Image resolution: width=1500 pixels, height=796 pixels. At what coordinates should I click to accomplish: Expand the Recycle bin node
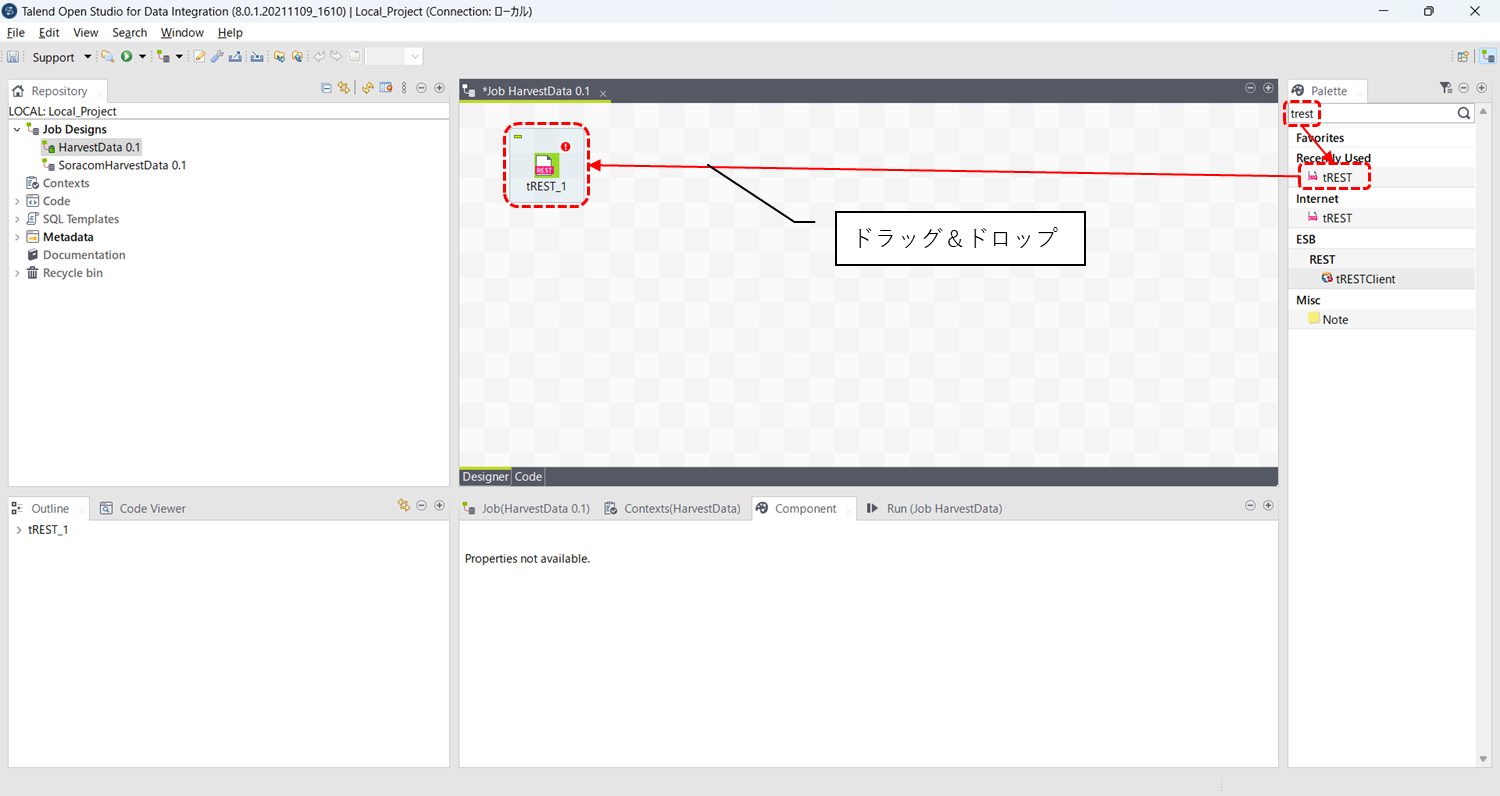tap(17, 274)
